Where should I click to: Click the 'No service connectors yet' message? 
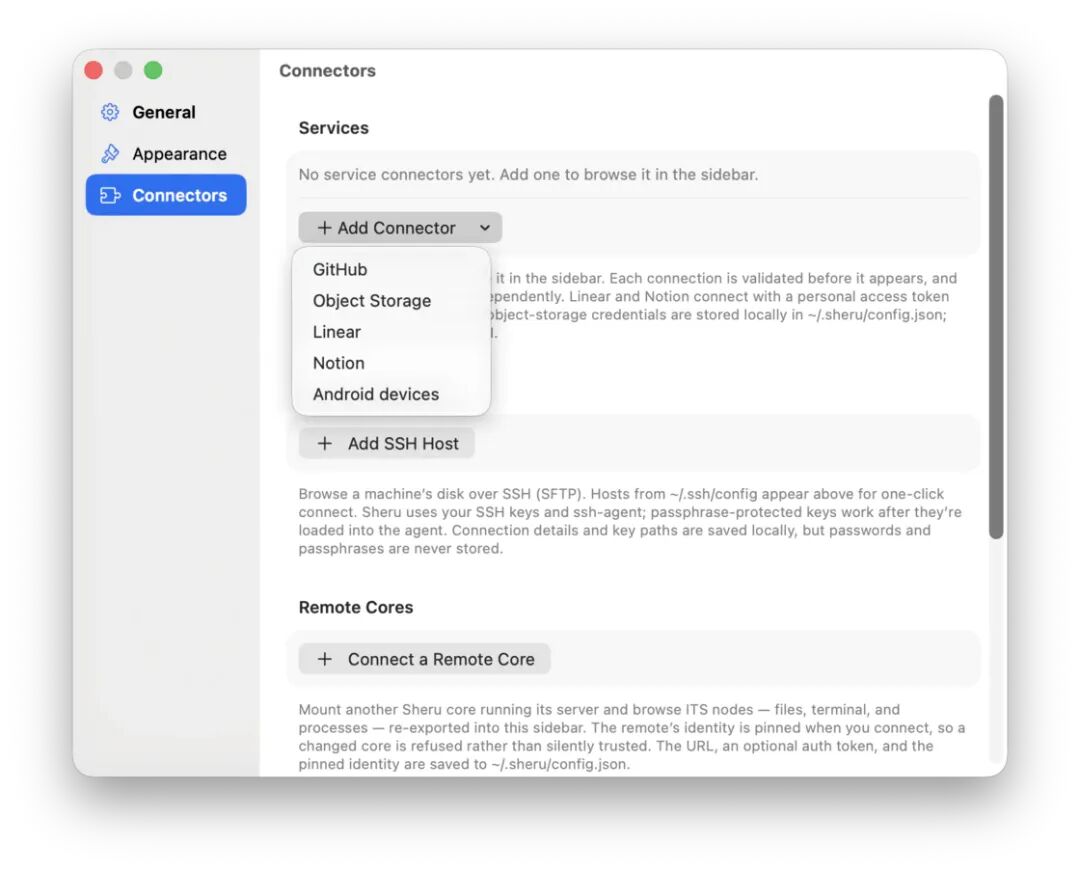click(528, 175)
